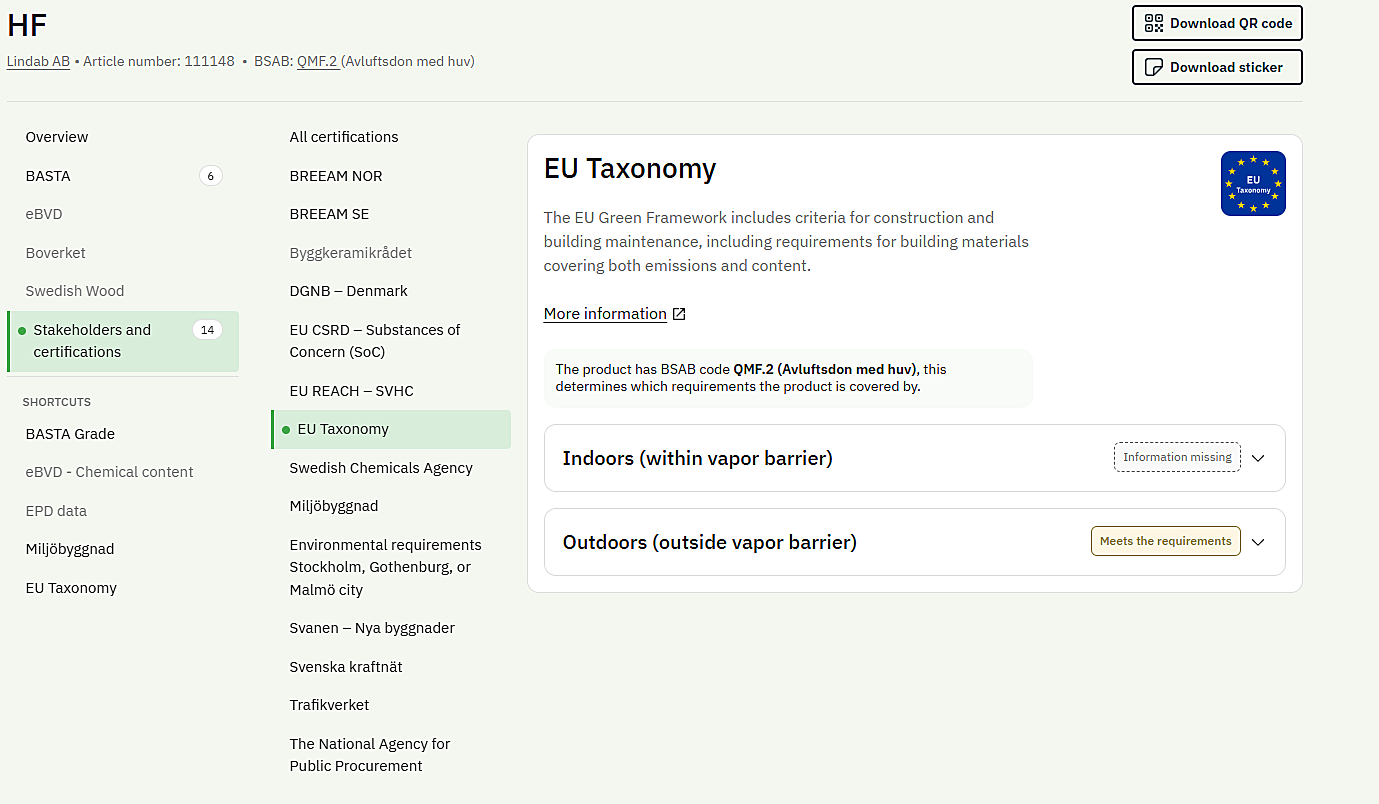Click the Stakeholders count badge showing 14
This screenshot has width=1379, height=804.
[x=207, y=330]
